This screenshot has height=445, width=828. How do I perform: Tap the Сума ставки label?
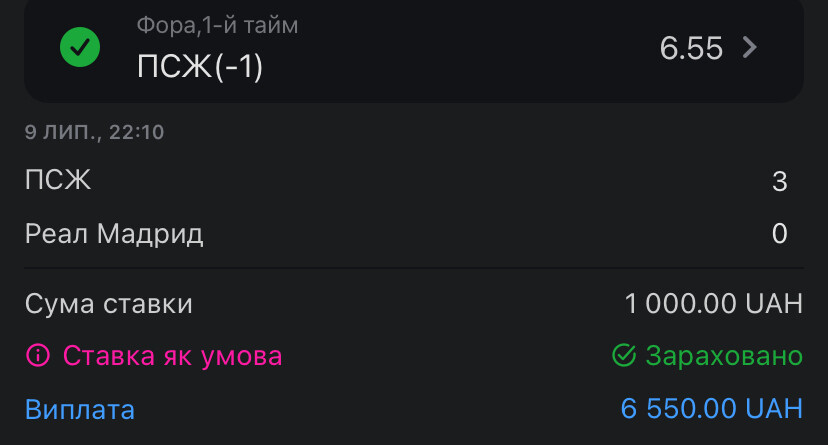(x=109, y=304)
